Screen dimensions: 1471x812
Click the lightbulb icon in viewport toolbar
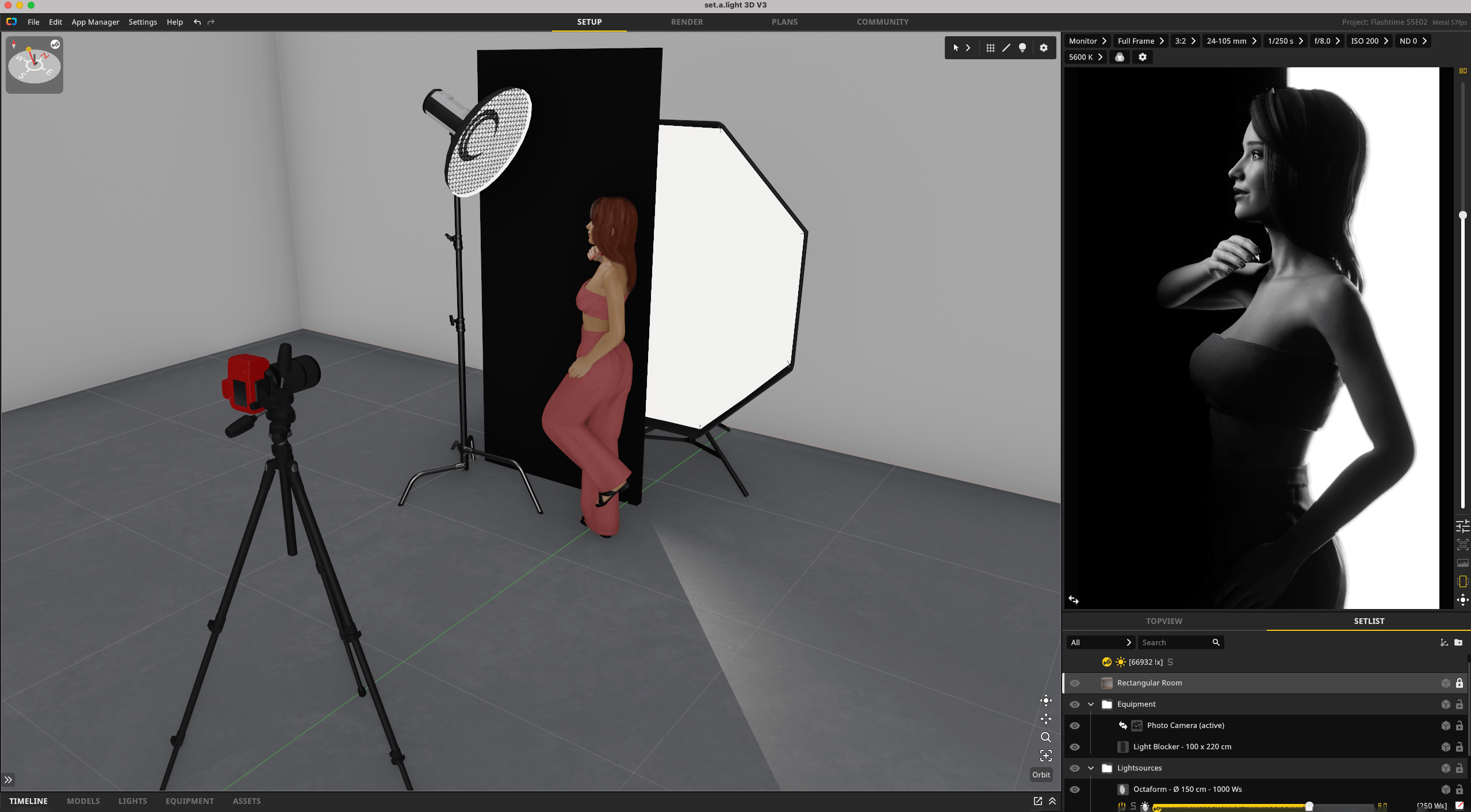(x=1022, y=48)
